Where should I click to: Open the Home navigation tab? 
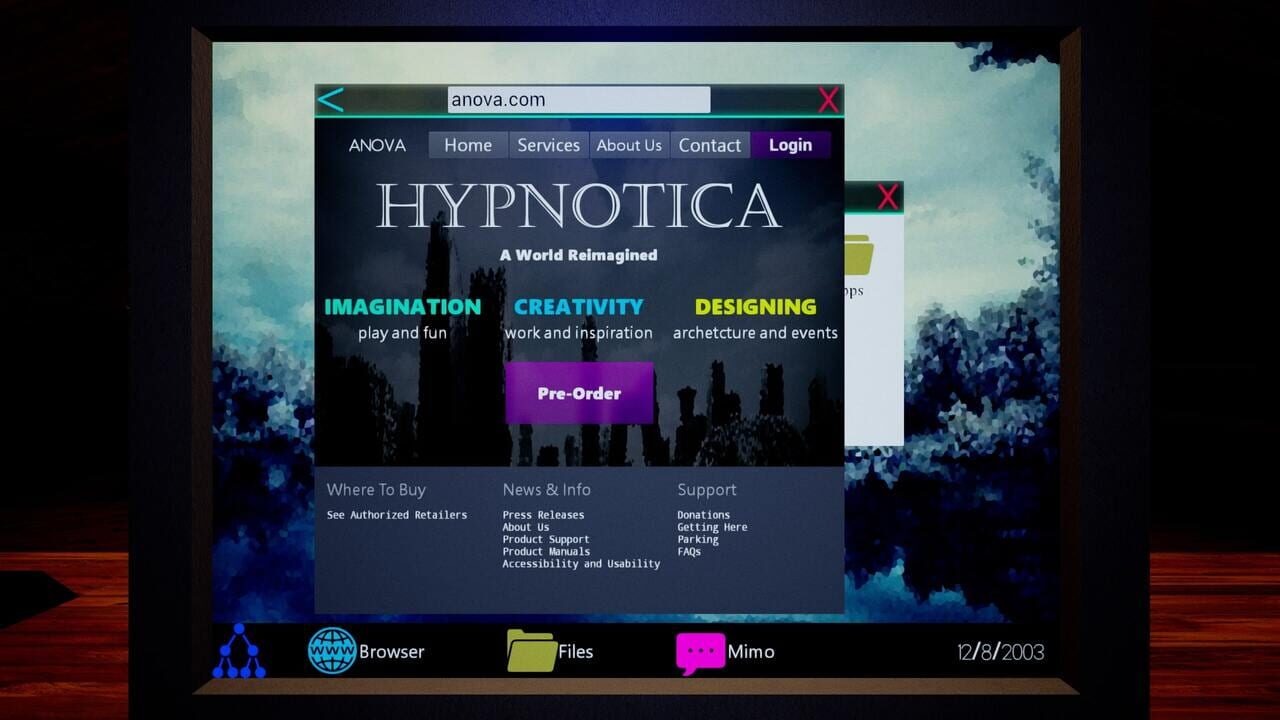coord(468,145)
